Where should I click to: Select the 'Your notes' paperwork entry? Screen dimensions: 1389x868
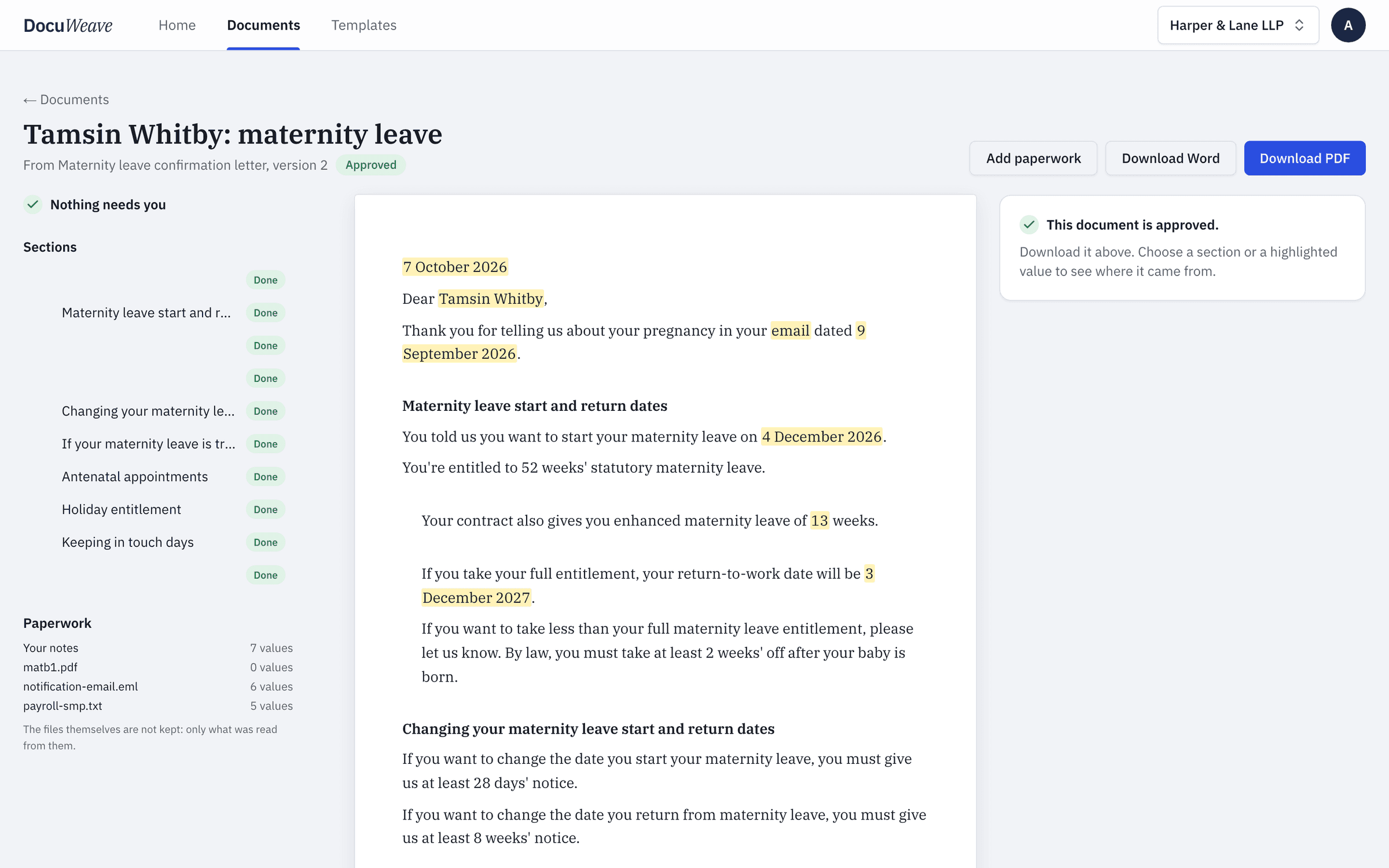click(x=51, y=648)
